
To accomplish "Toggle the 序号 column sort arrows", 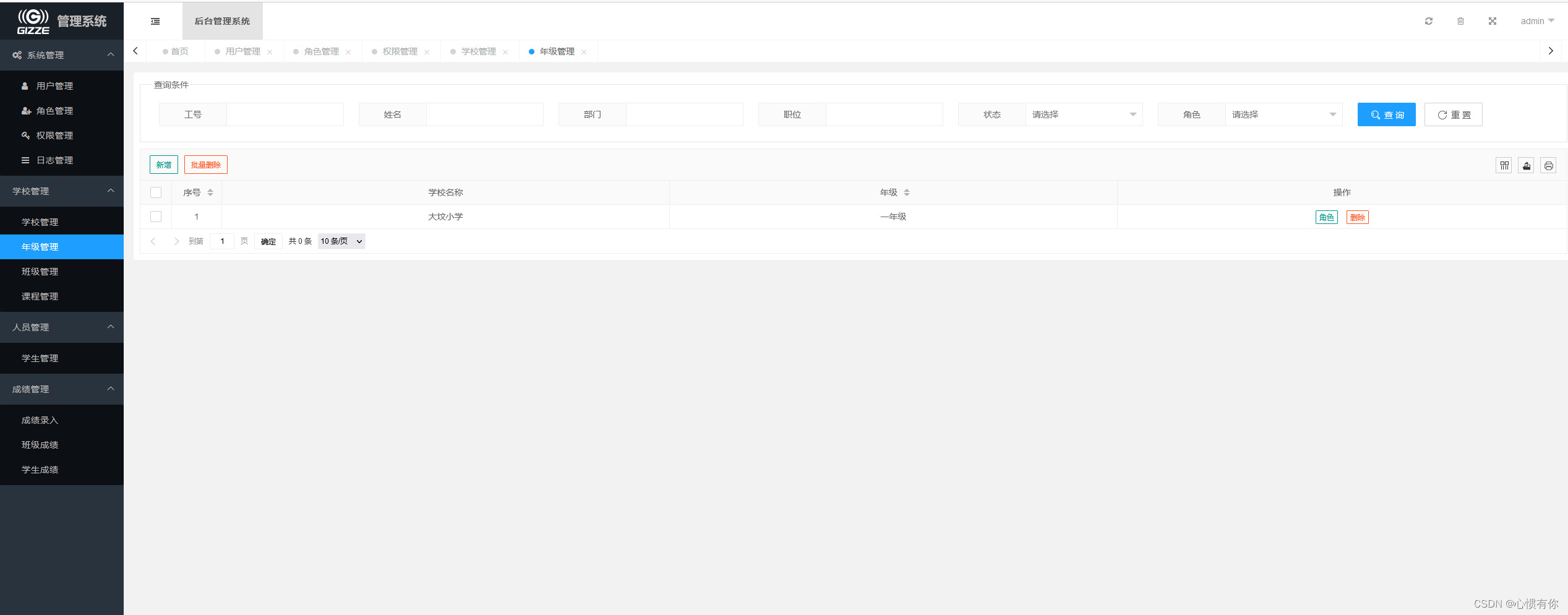I will 210,192.
